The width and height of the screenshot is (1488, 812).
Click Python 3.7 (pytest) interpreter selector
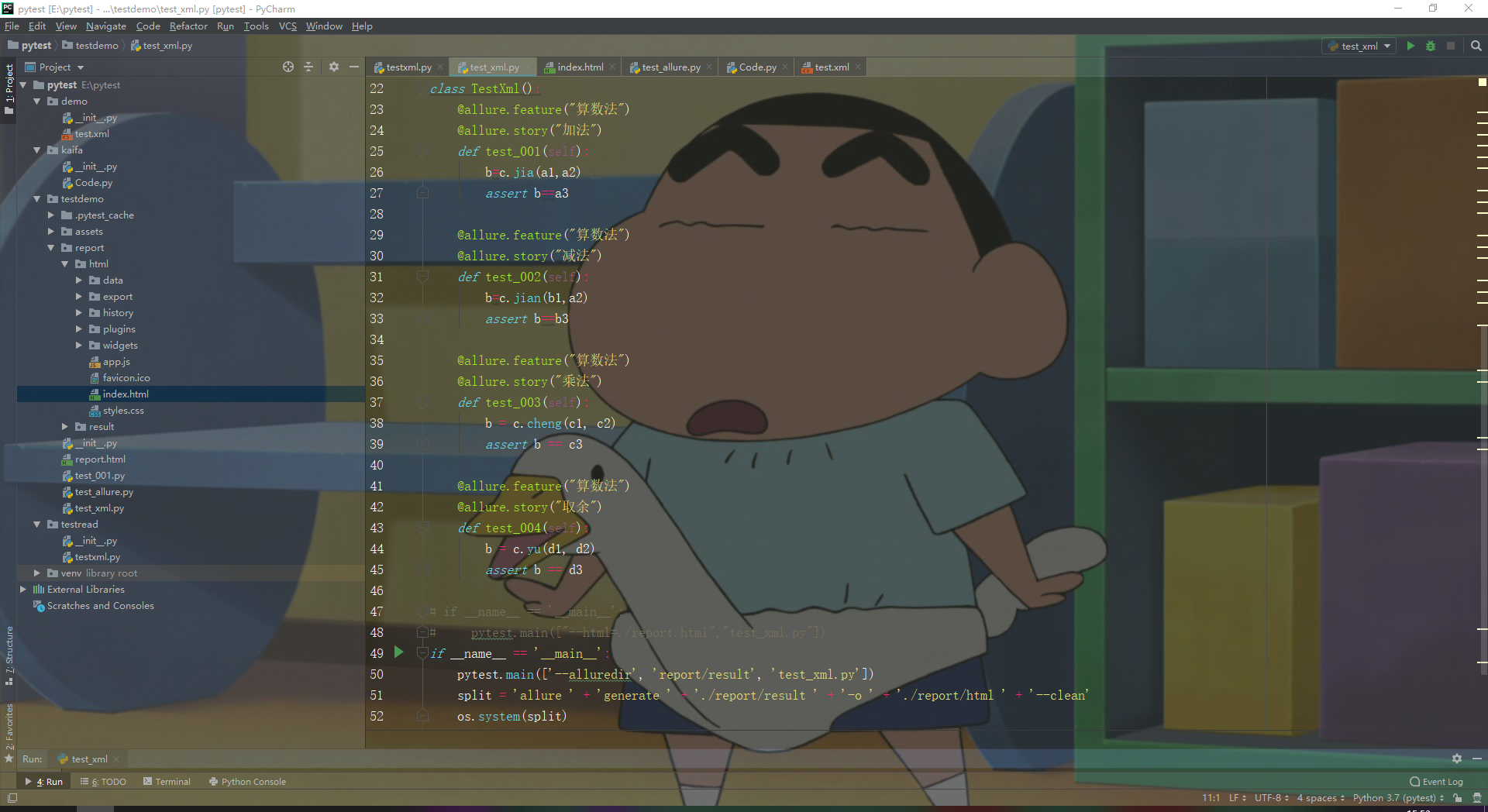point(1398,798)
